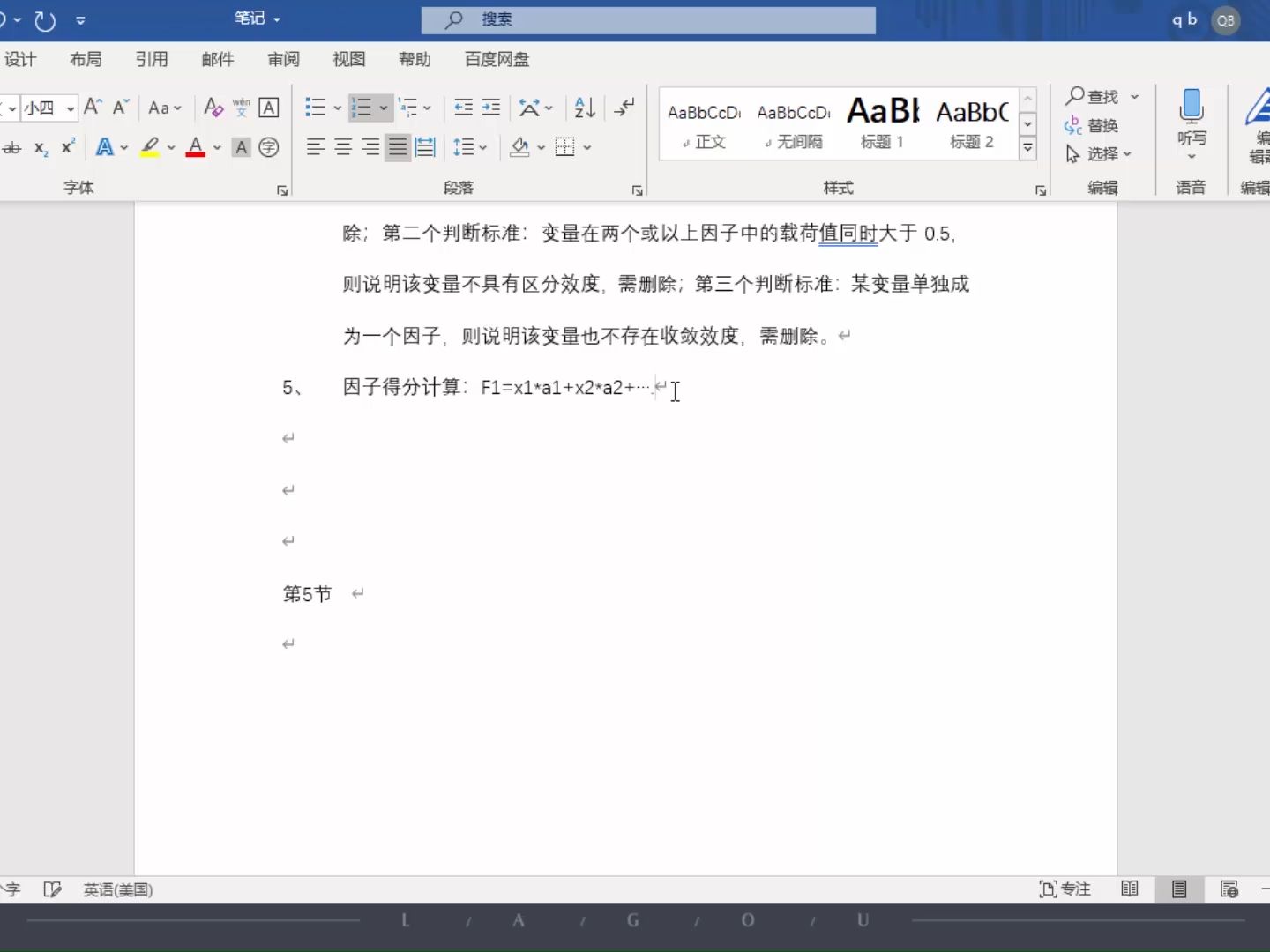The image size is (1270, 952).
Task: Open styles pane launcher
Action: click(1041, 190)
